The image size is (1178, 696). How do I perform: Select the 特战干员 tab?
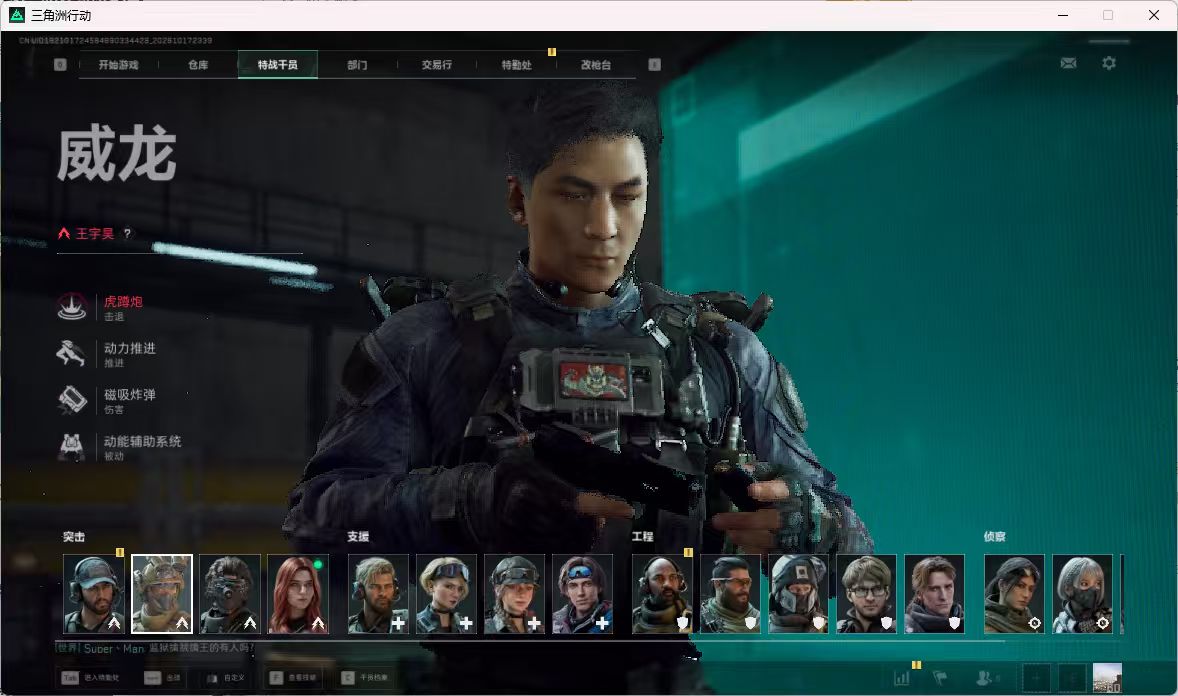click(278, 65)
